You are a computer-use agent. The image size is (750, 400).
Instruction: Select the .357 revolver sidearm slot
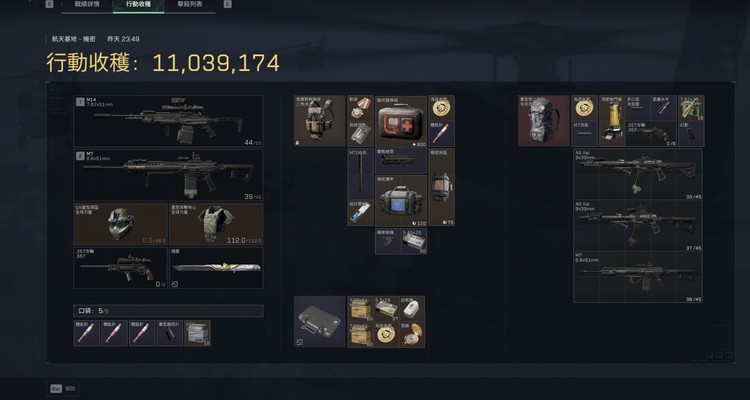tap(120, 267)
